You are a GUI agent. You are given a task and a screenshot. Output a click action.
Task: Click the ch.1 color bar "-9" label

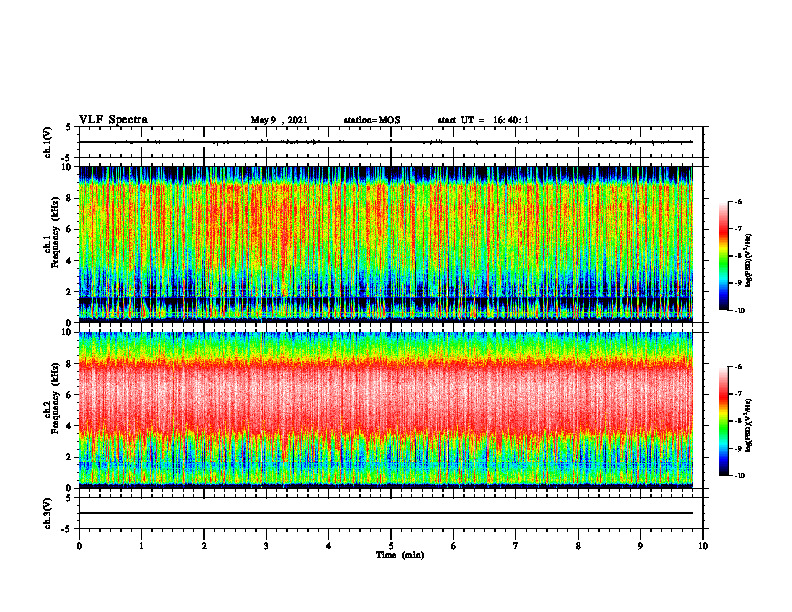coord(739,283)
